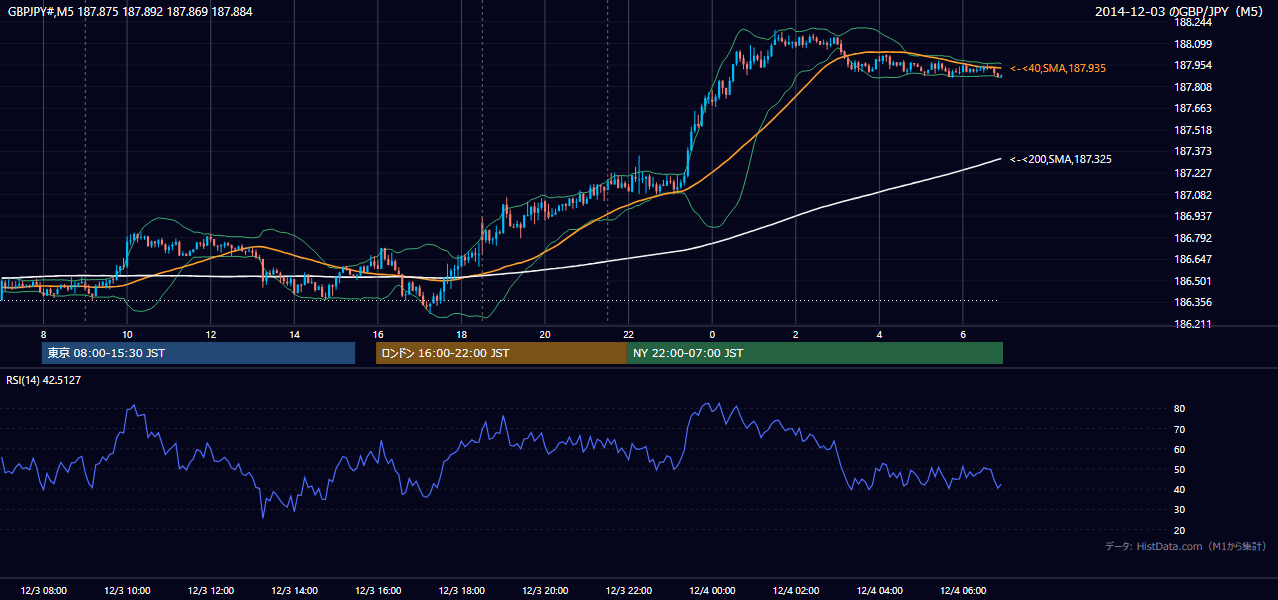Image resolution: width=1278 pixels, height=600 pixels.
Task: Click the 12/3 12:00 time axis label
Action: tap(211, 590)
